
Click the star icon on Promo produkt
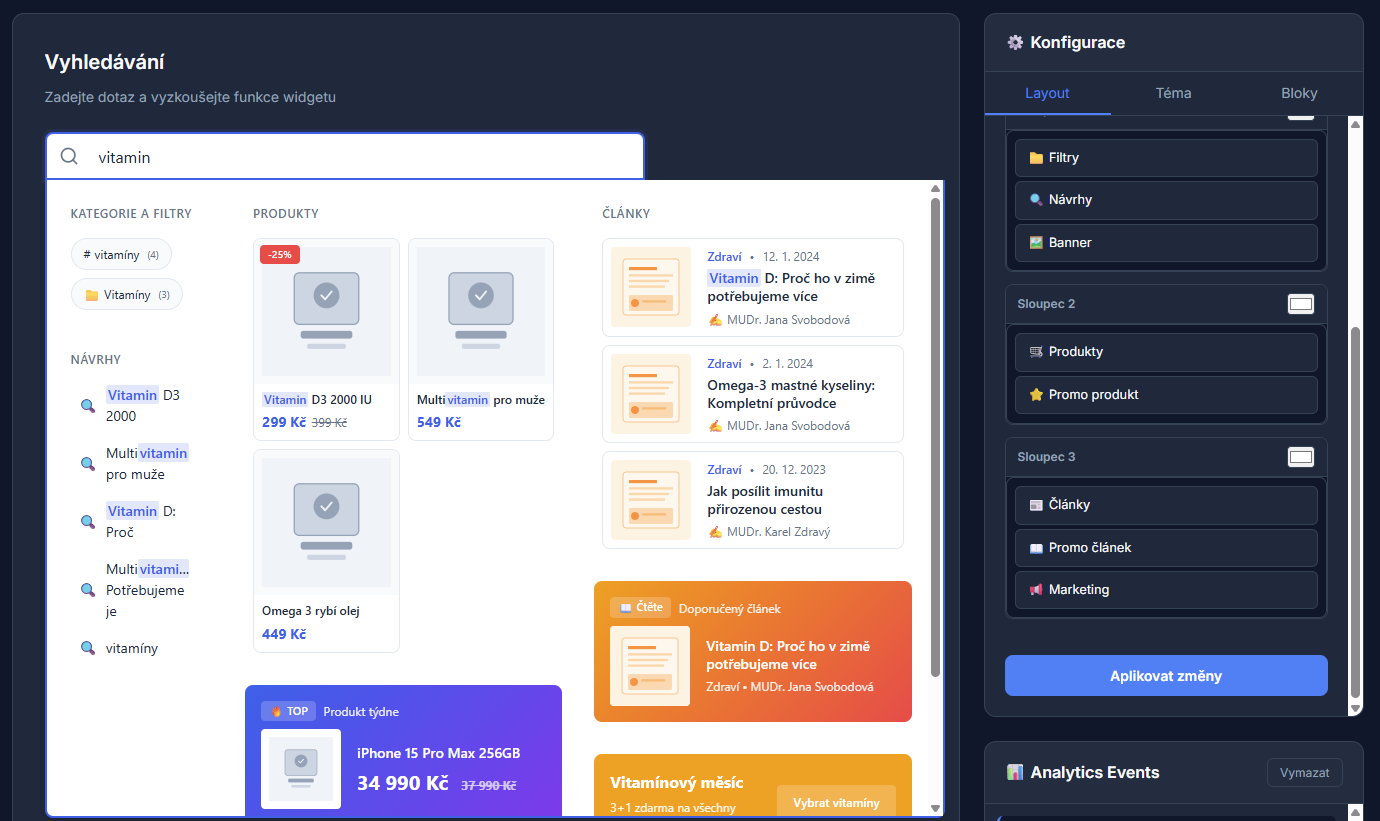(1036, 395)
